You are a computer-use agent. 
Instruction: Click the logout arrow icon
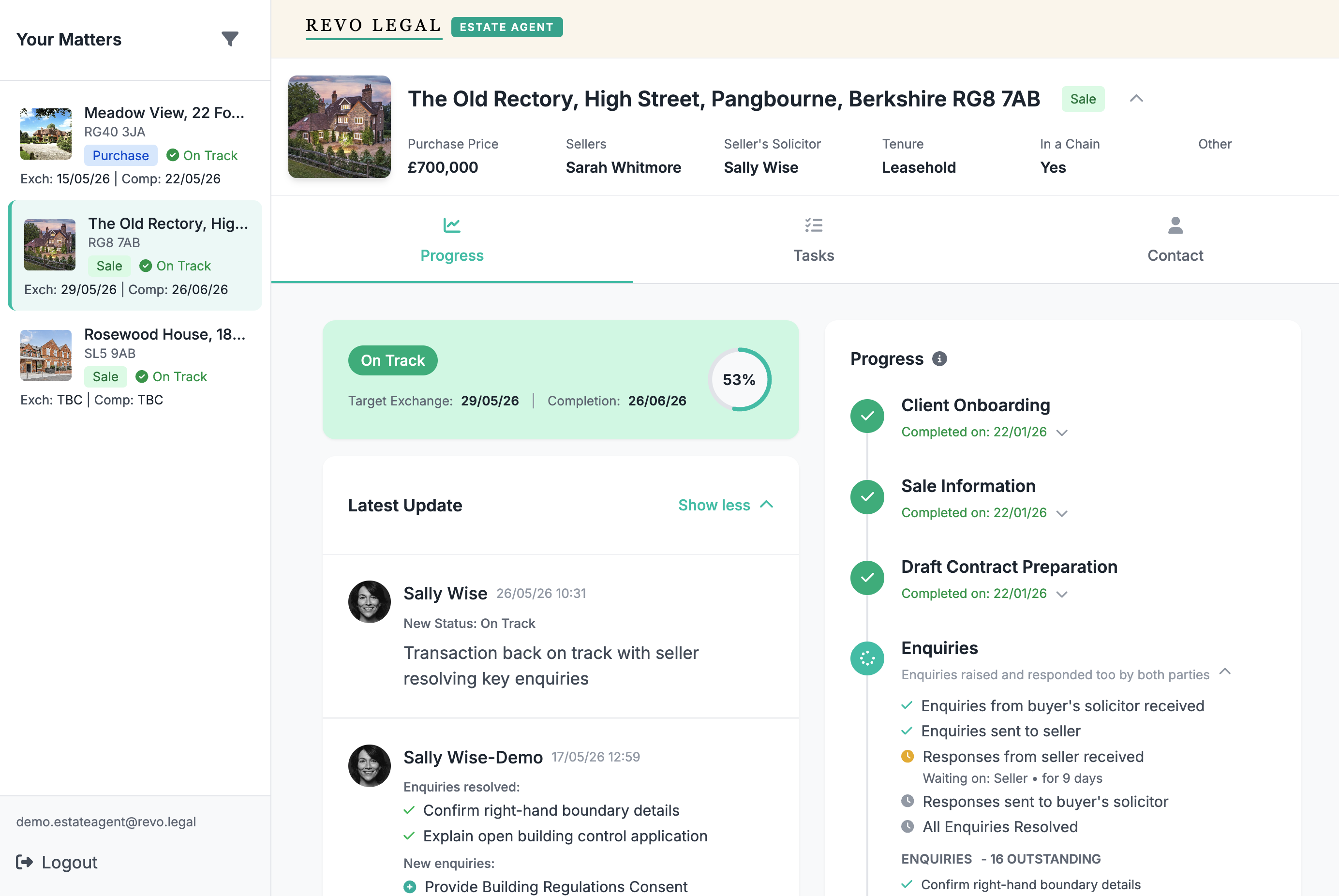click(24, 862)
